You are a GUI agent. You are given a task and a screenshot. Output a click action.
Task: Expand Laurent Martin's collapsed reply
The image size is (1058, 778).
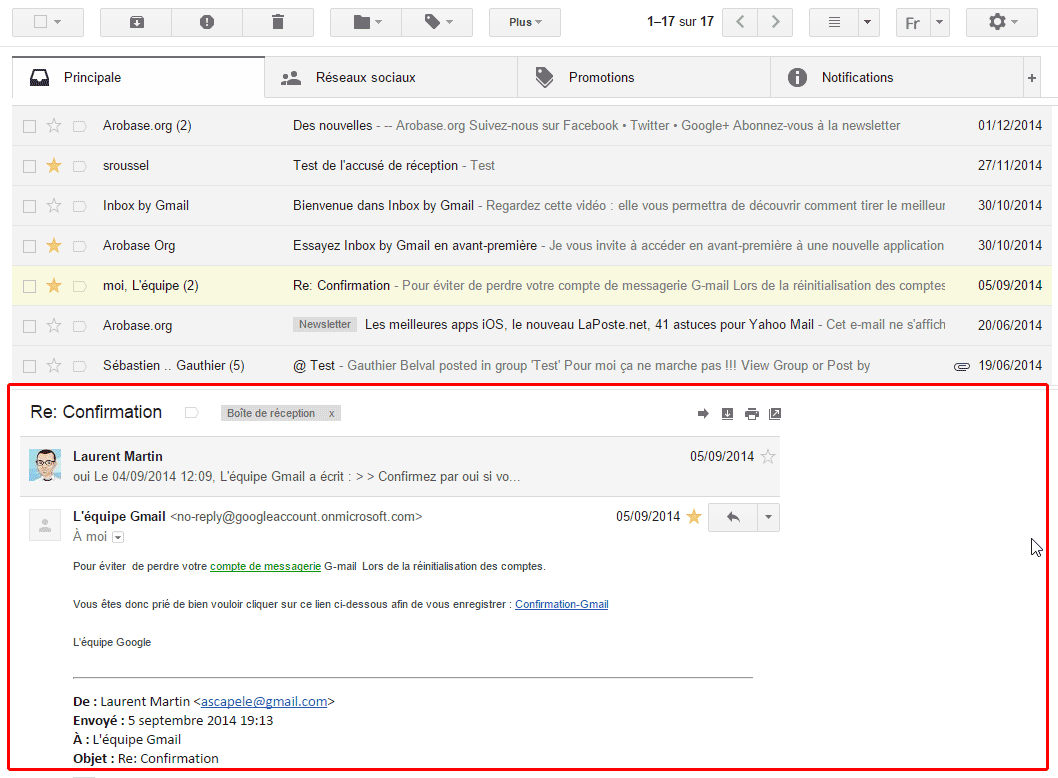tap(400, 466)
